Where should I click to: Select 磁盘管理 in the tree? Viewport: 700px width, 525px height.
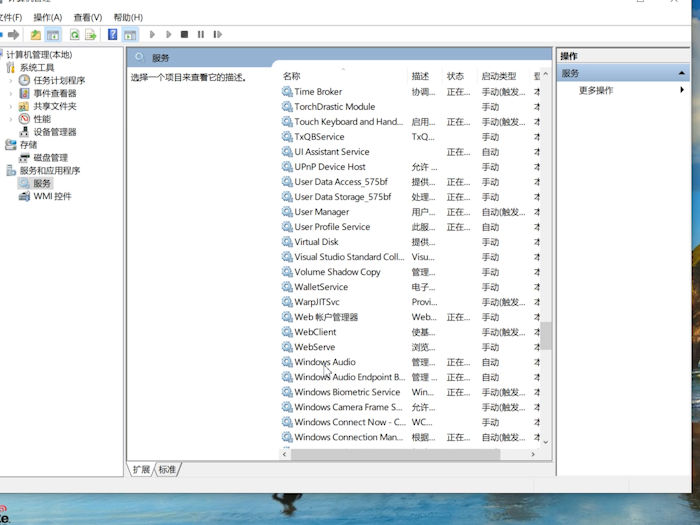(x=50, y=158)
